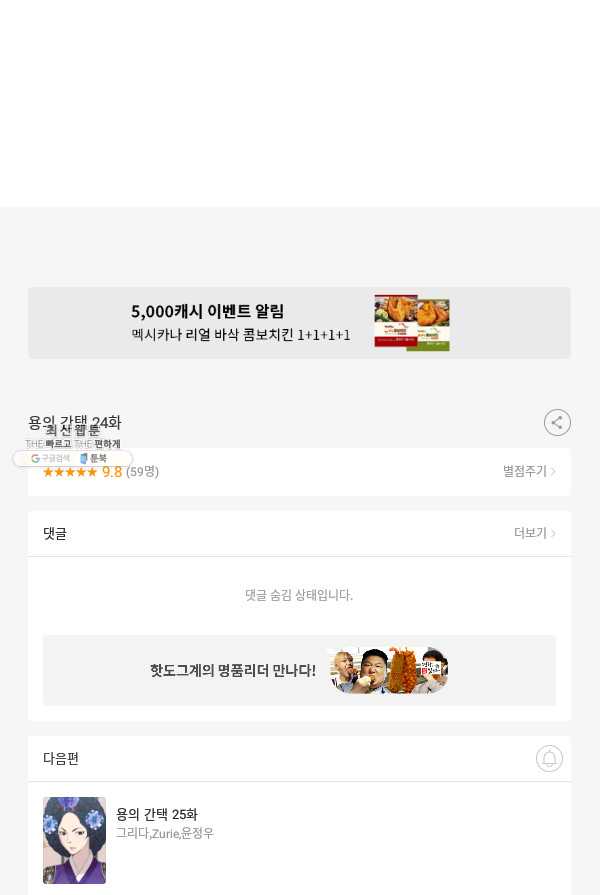The height and width of the screenshot is (895, 600).
Task: Click the hotdog photo in ad banner
Action: pyautogui.click(x=390, y=670)
